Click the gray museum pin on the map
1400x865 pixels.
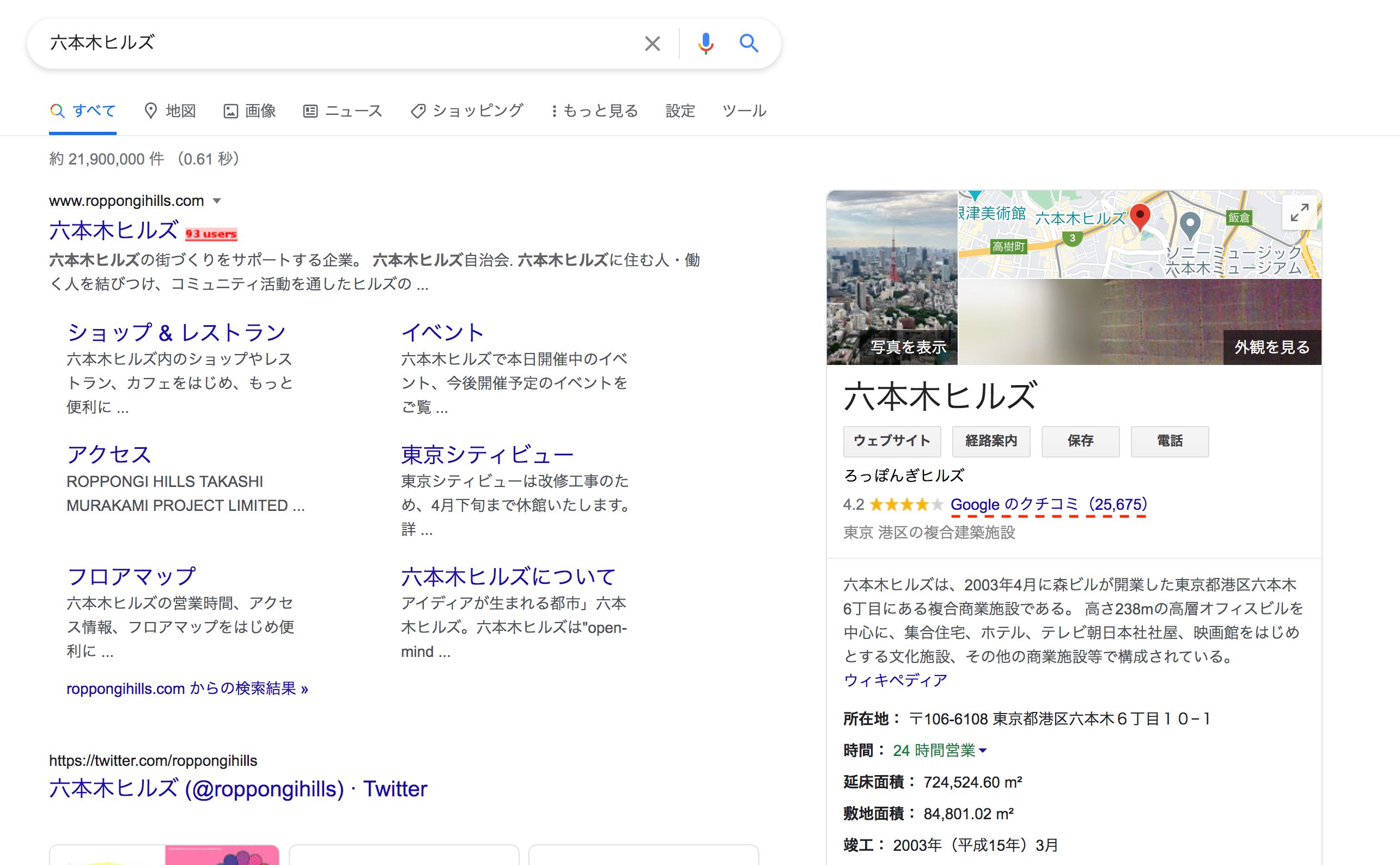pos(1190,226)
